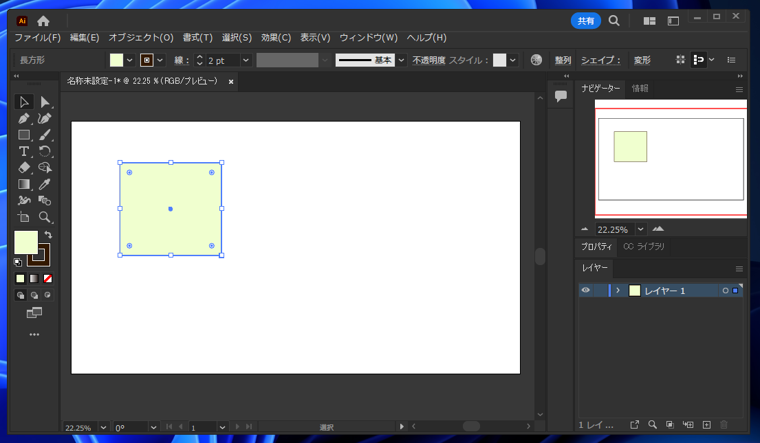Open status bar zoom level dropdown
The image size is (760, 443).
click(103, 427)
